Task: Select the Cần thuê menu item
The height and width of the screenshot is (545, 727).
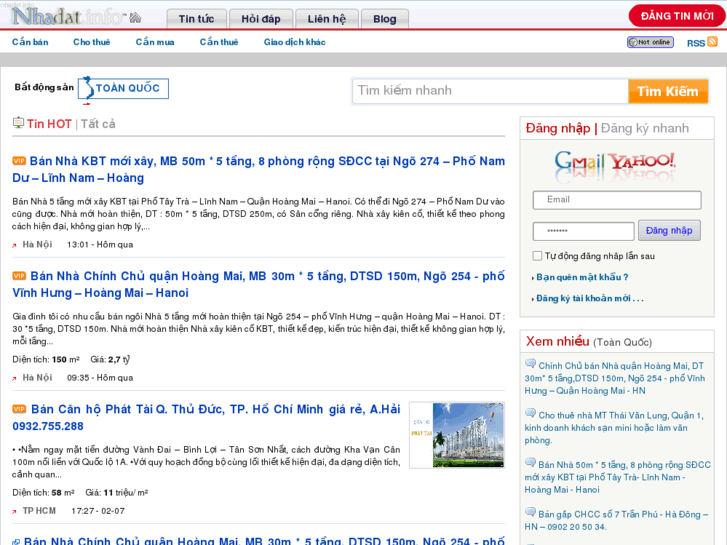Action: (219, 42)
